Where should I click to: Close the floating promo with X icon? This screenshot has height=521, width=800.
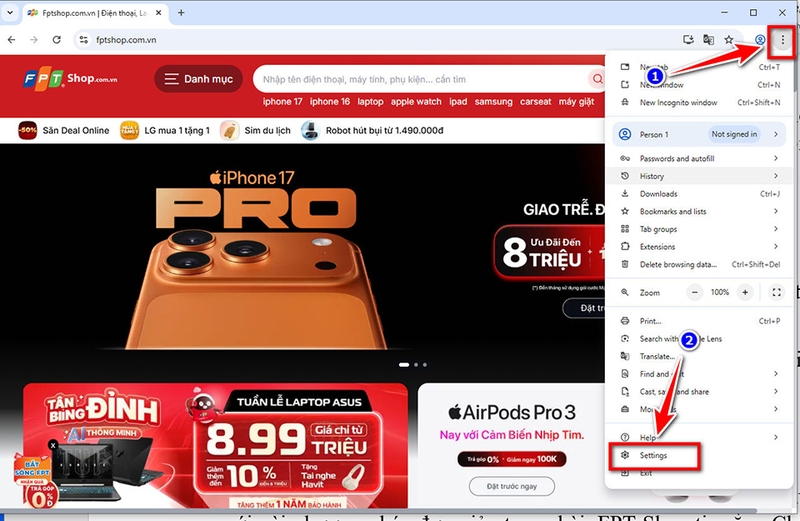pyautogui.click(x=53, y=445)
